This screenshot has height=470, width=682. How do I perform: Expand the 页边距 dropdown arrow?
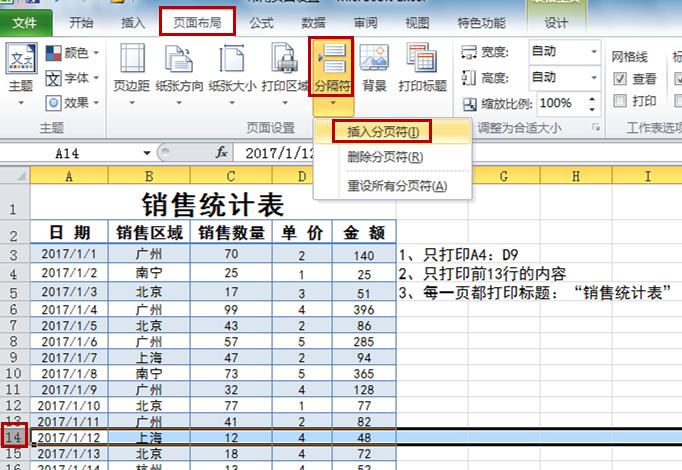coord(132,103)
